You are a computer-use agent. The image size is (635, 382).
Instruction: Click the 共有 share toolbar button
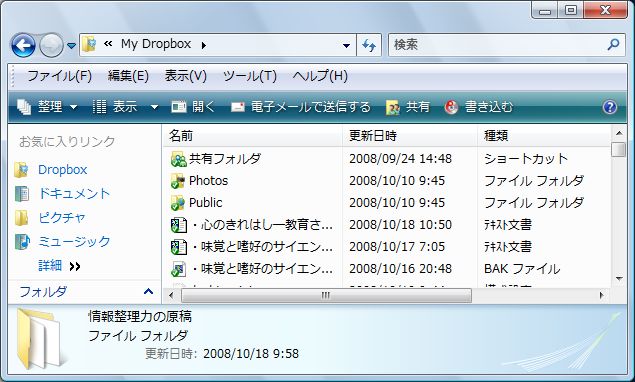[407, 107]
